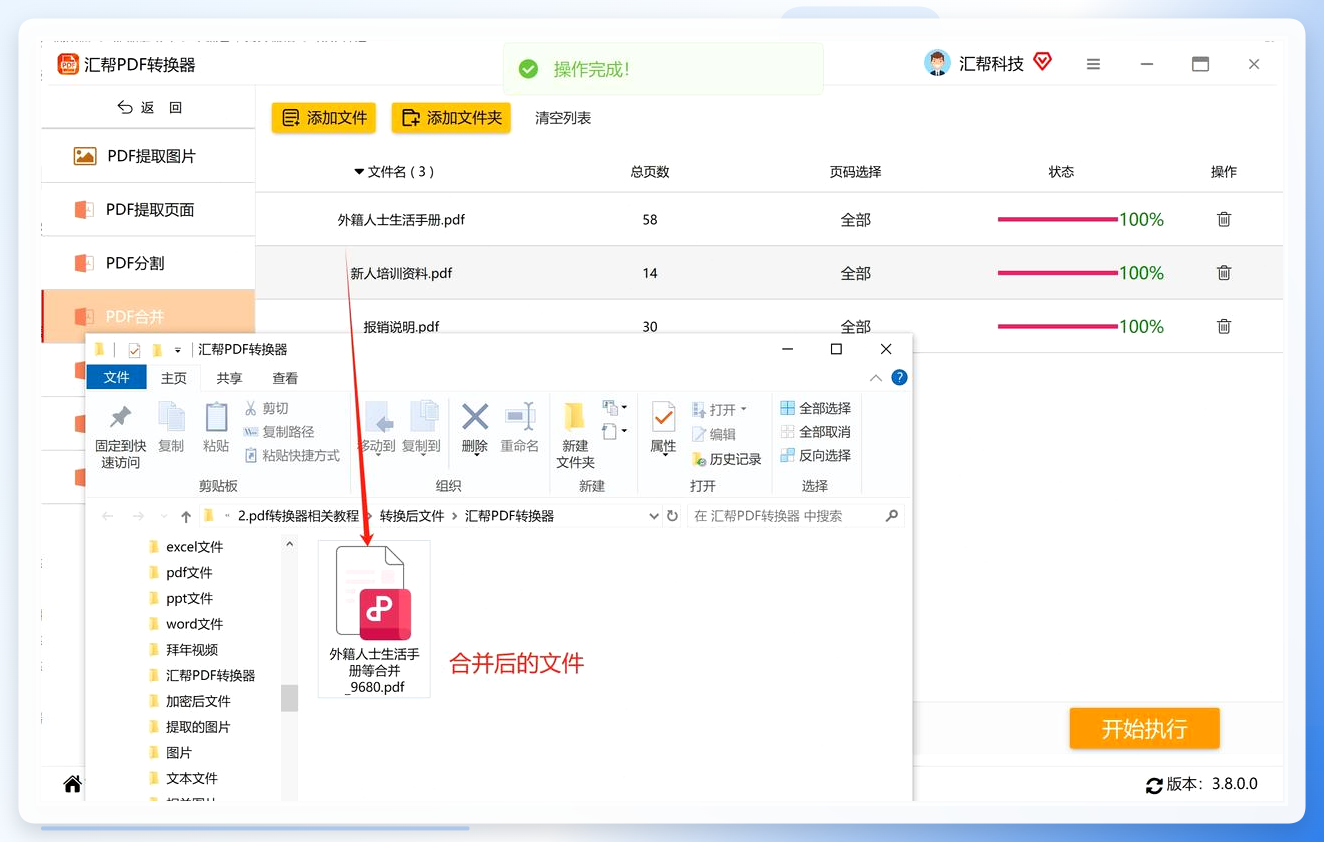Click 全部选择 in the Explorer ribbon
This screenshot has width=1324, height=842.
pos(816,408)
